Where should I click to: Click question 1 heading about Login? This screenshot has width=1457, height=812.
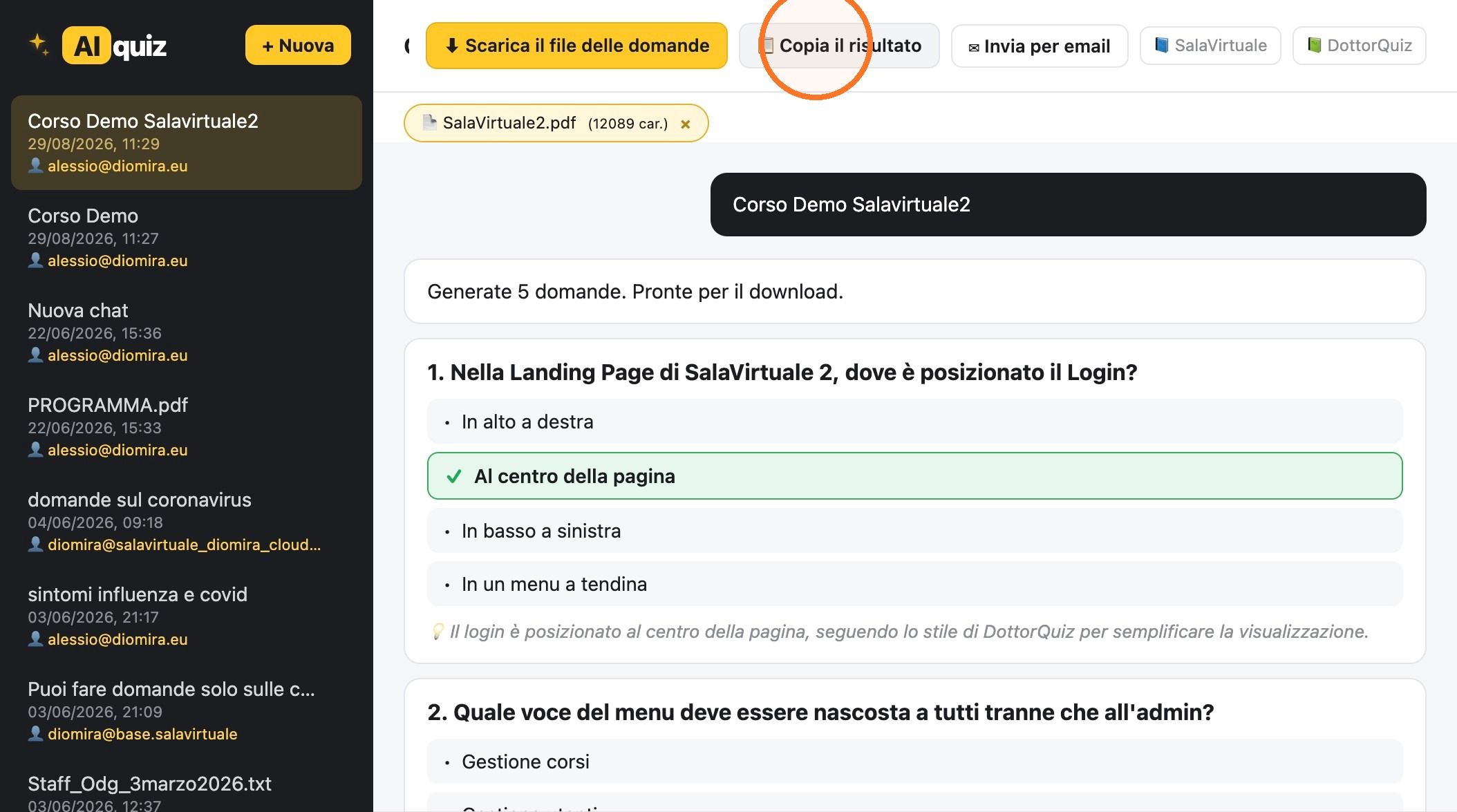(782, 372)
